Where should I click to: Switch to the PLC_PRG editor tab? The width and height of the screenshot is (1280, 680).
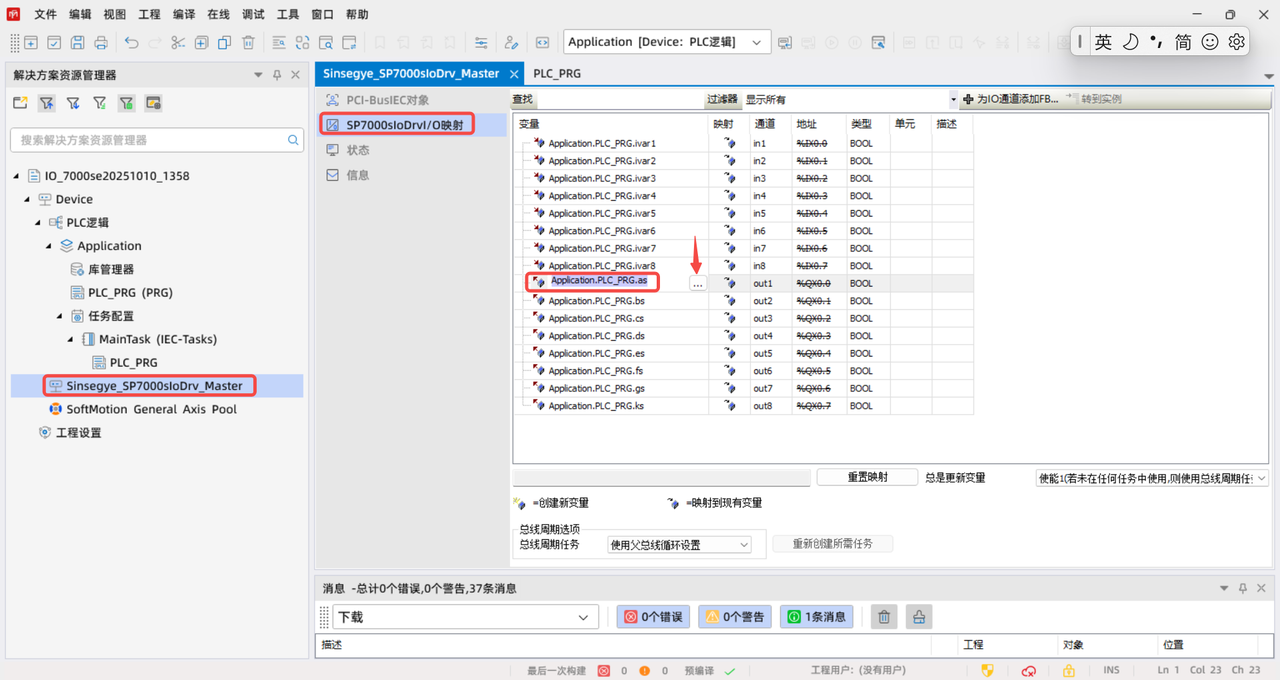pos(557,74)
